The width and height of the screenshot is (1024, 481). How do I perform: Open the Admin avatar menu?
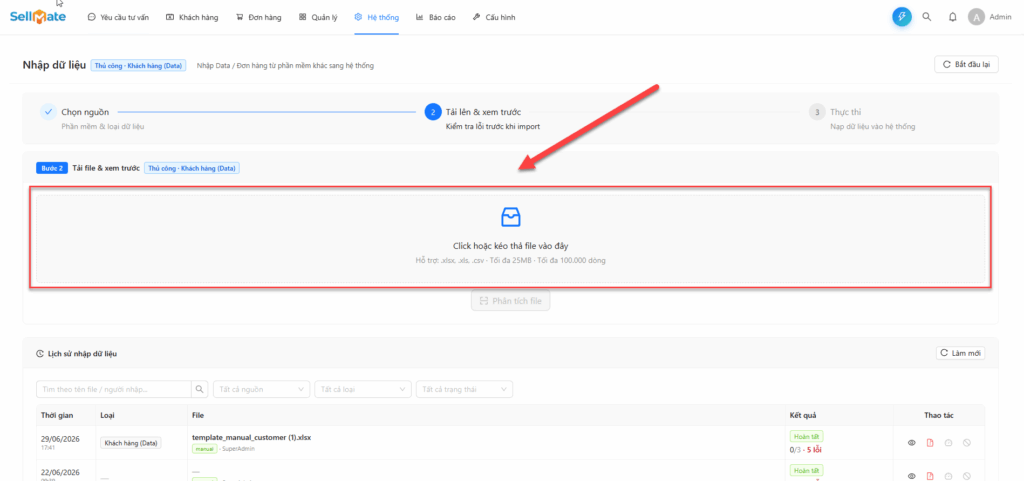click(x=989, y=17)
